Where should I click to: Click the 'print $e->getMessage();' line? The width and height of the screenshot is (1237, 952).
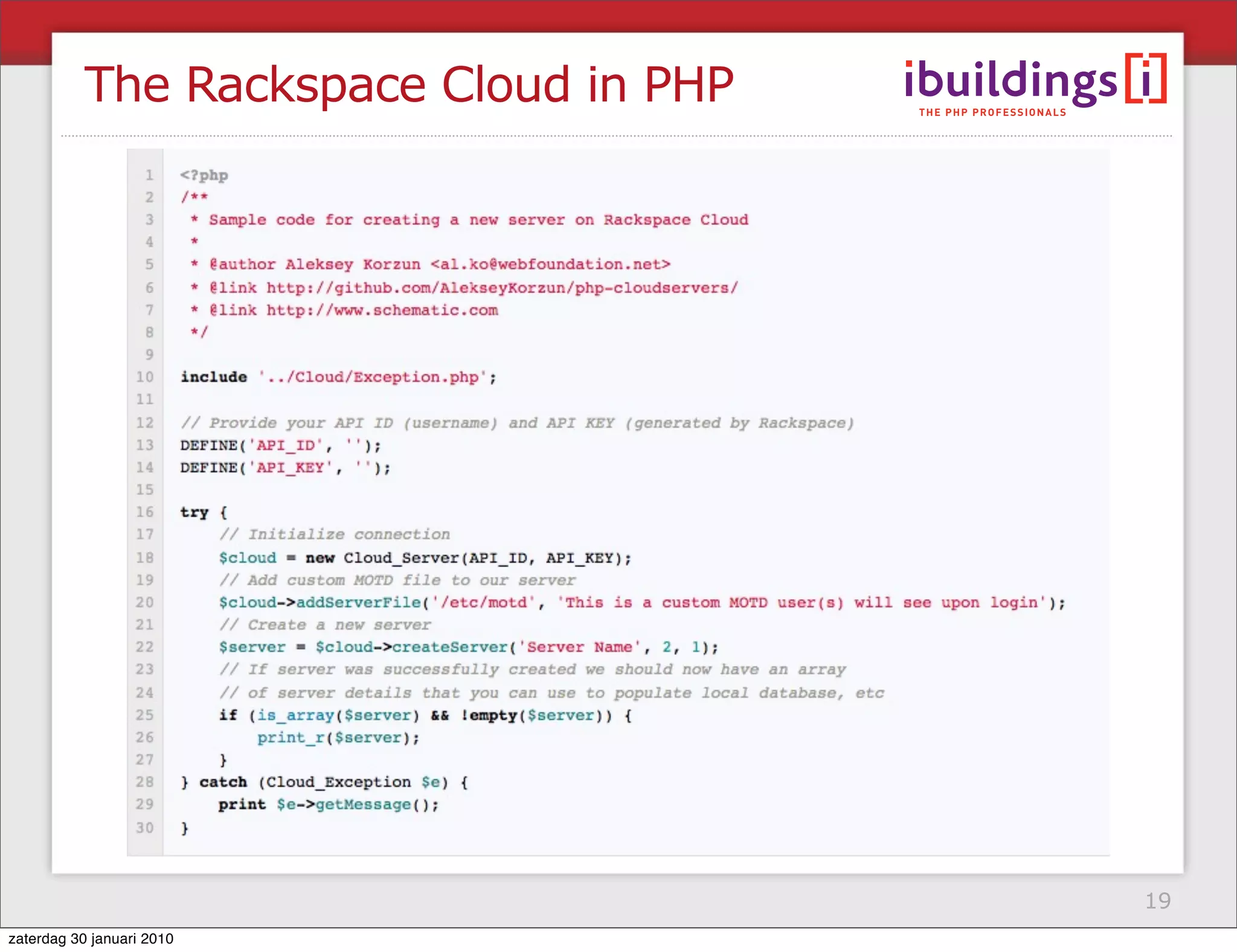coord(329,805)
